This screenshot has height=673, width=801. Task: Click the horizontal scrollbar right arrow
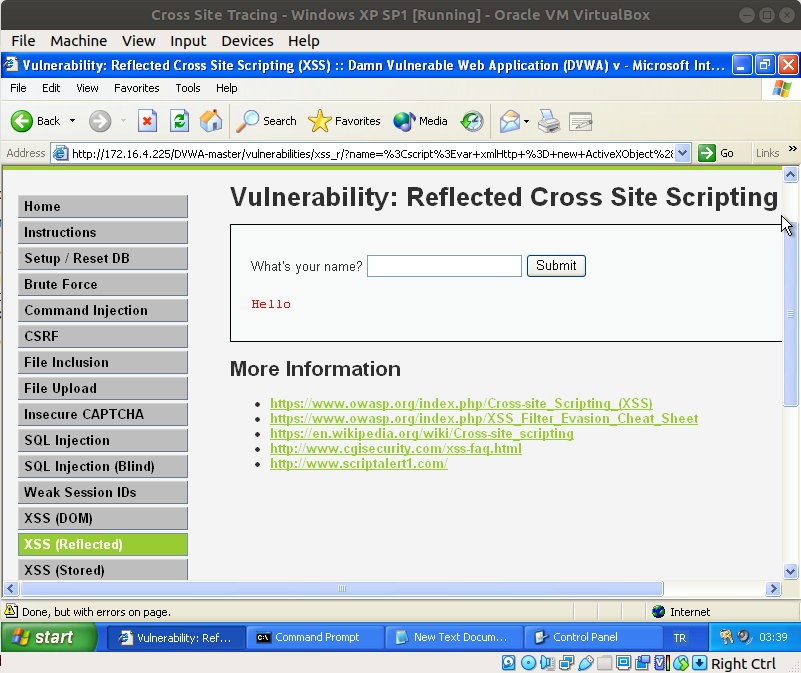tap(773, 589)
